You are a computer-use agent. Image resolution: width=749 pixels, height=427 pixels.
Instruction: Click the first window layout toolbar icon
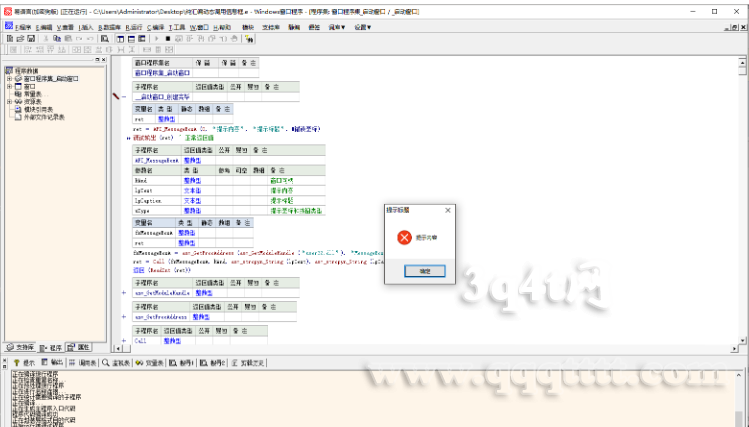[120, 39]
